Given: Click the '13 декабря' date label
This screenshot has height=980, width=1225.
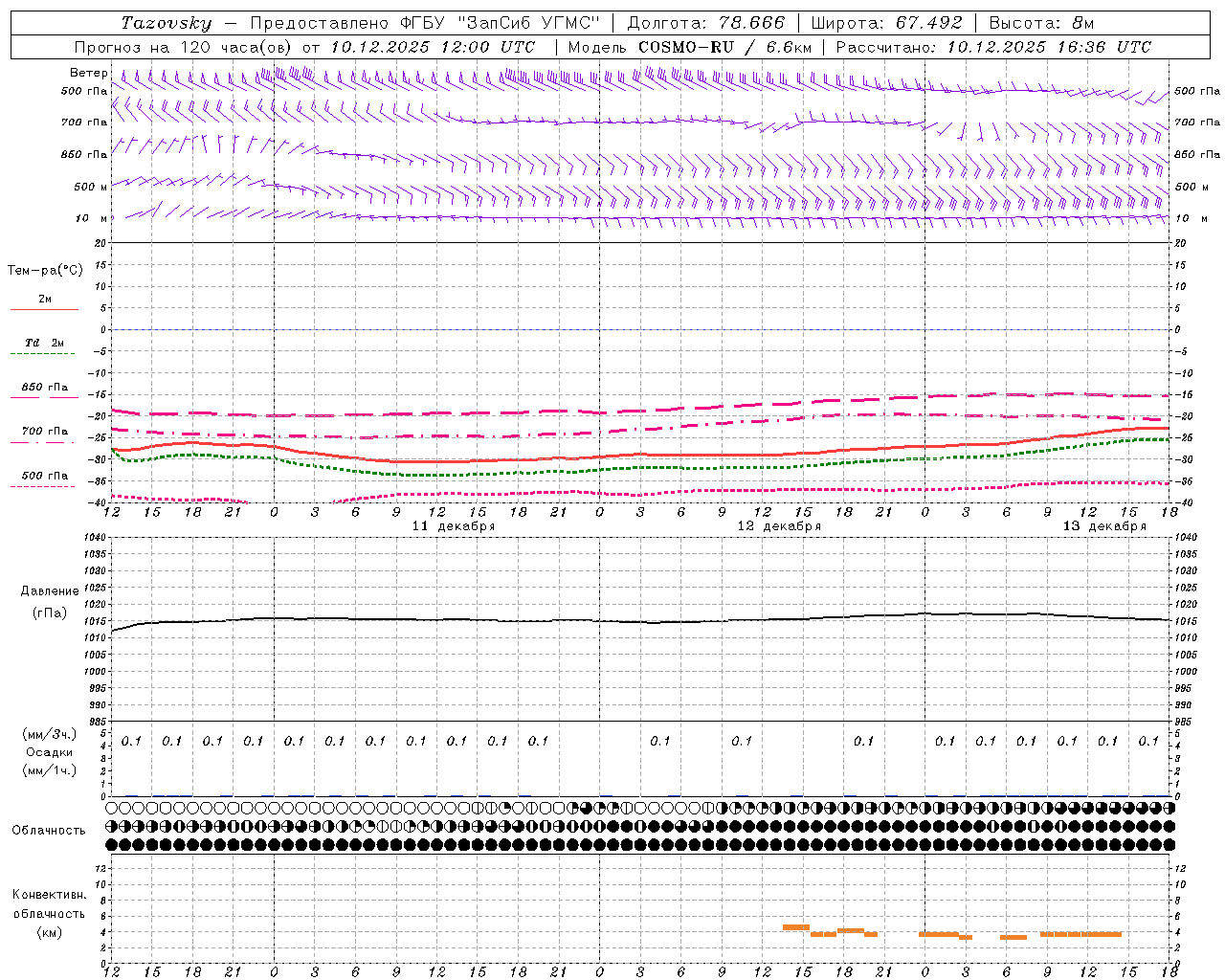Looking at the screenshot, I should [x=1104, y=526].
